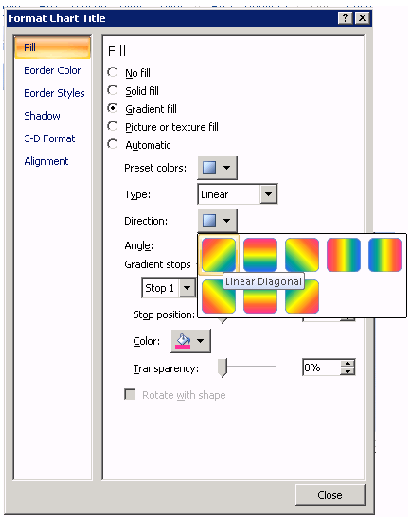Open dialog help with the question mark button

(345, 18)
